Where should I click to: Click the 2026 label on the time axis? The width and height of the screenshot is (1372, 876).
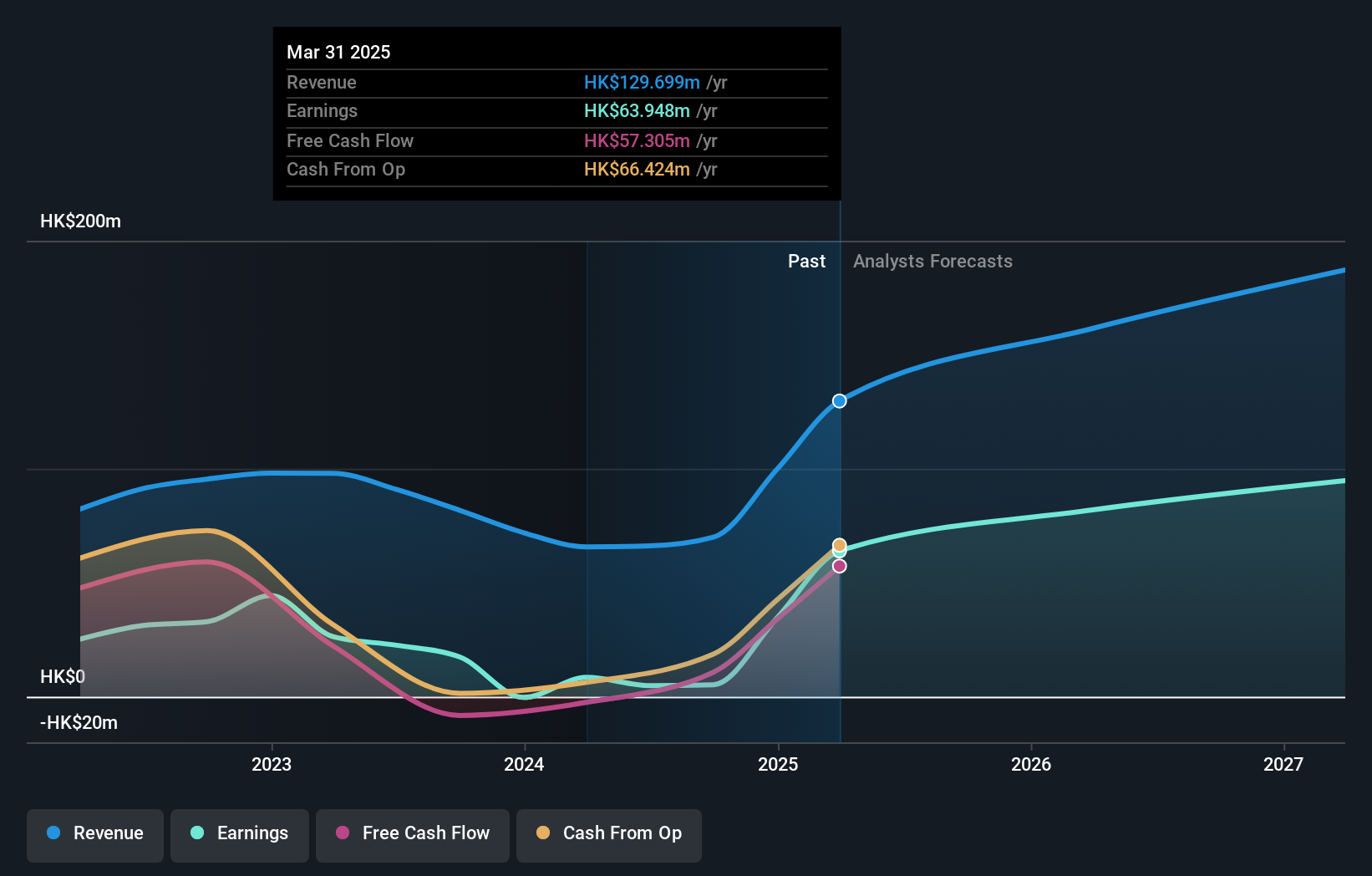1032,763
